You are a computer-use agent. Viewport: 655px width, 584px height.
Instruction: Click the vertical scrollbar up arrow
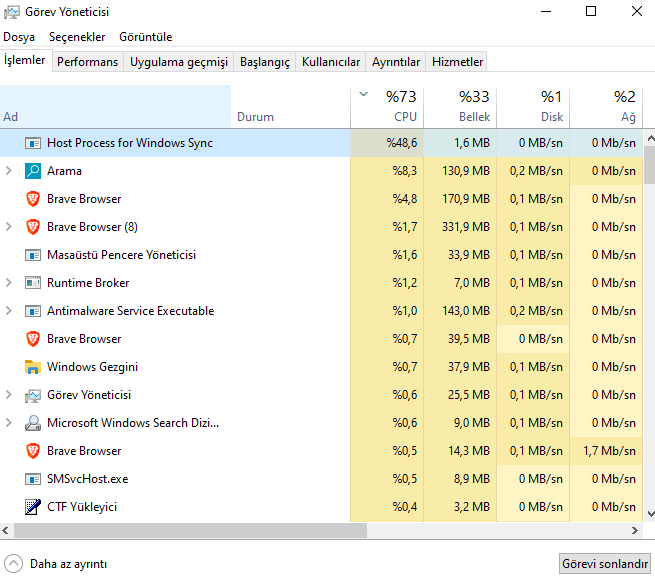tap(650, 138)
